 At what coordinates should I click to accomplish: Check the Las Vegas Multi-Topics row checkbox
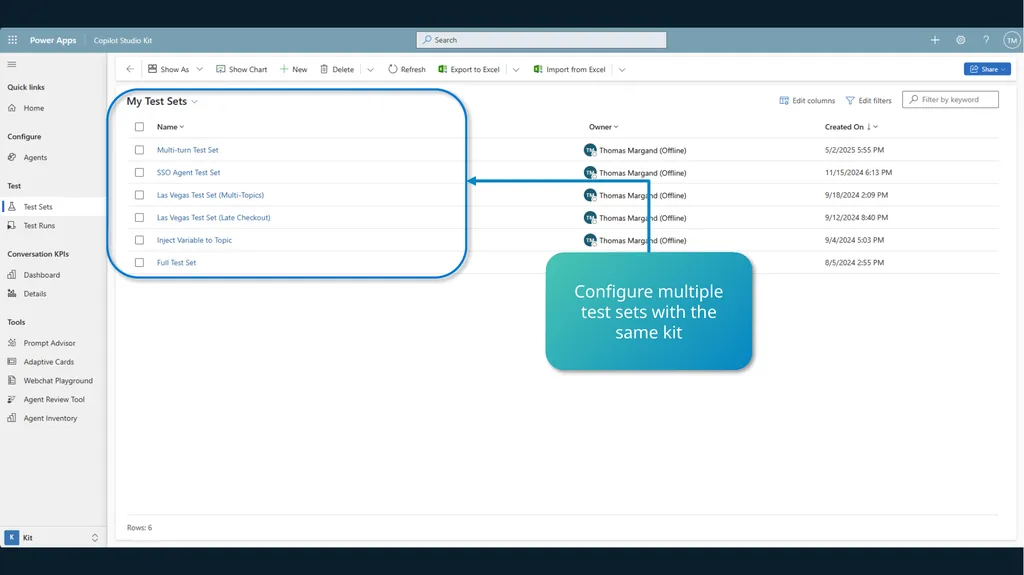pos(139,195)
